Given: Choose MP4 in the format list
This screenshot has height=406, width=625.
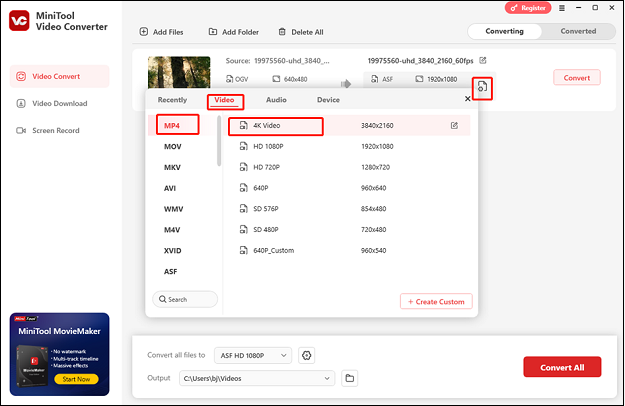Looking at the screenshot, I should (172, 126).
